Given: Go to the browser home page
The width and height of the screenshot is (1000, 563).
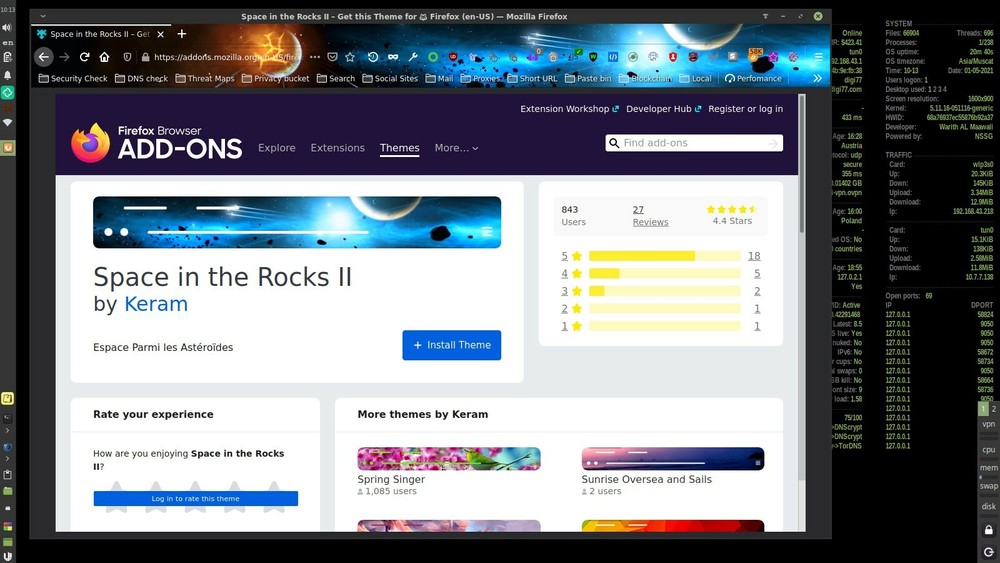Looking at the screenshot, I should pyautogui.click(x=104, y=57).
